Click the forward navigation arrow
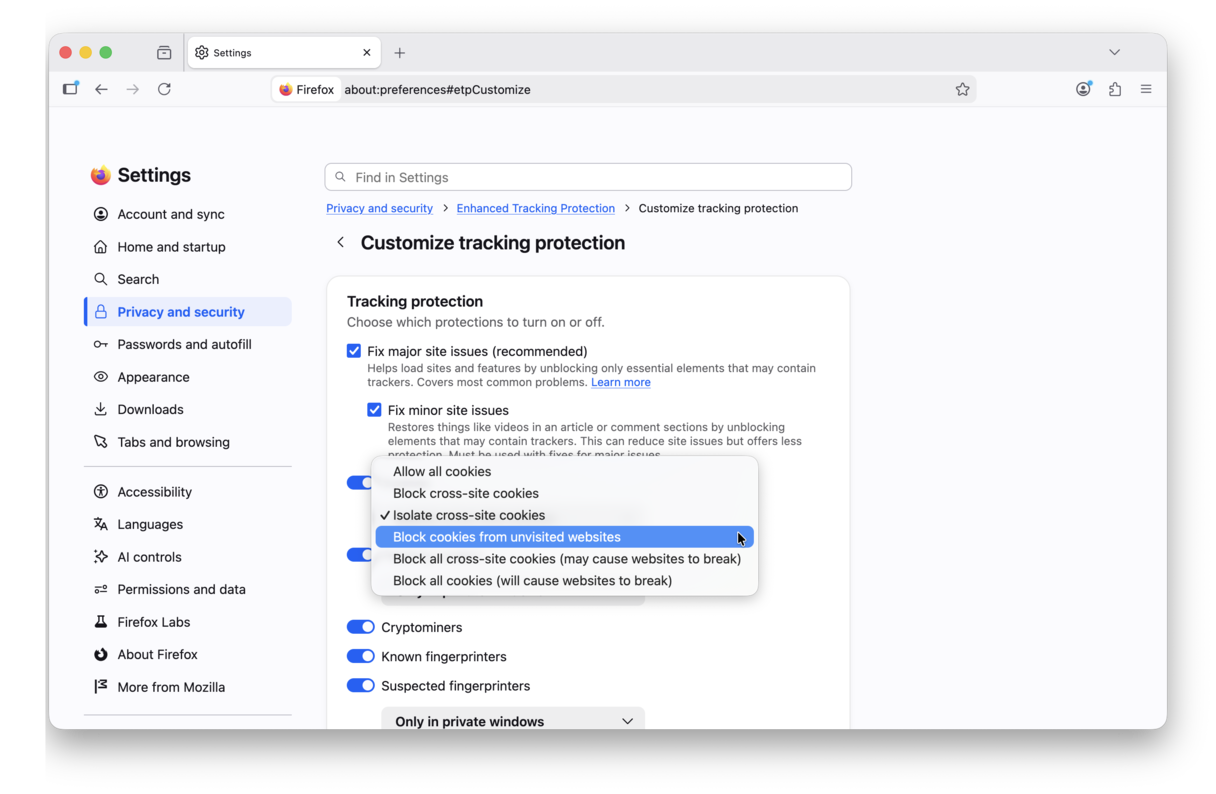This screenshot has height=794, width=1216. (x=133, y=89)
